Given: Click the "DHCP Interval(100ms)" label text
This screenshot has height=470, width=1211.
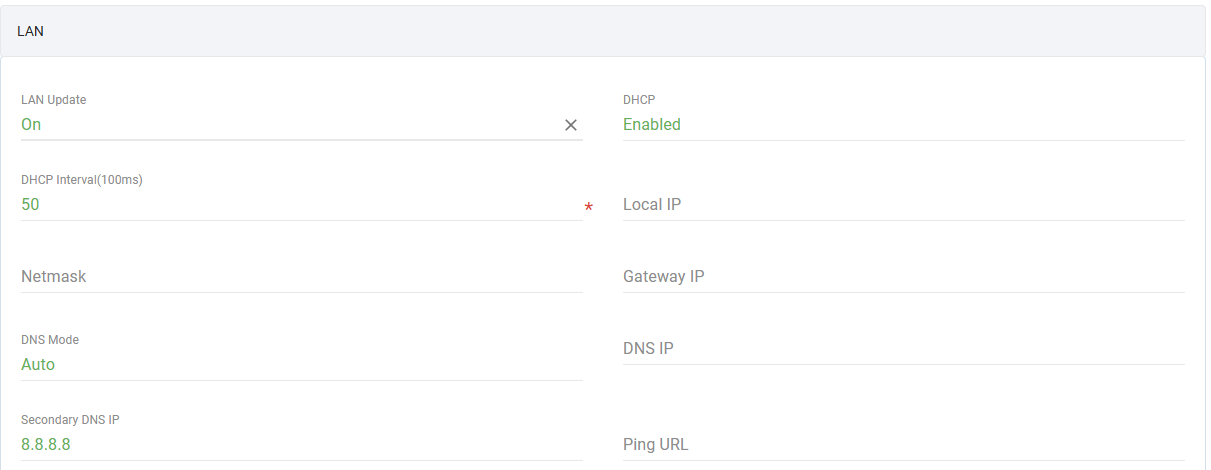Looking at the screenshot, I should click(x=82, y=180).
